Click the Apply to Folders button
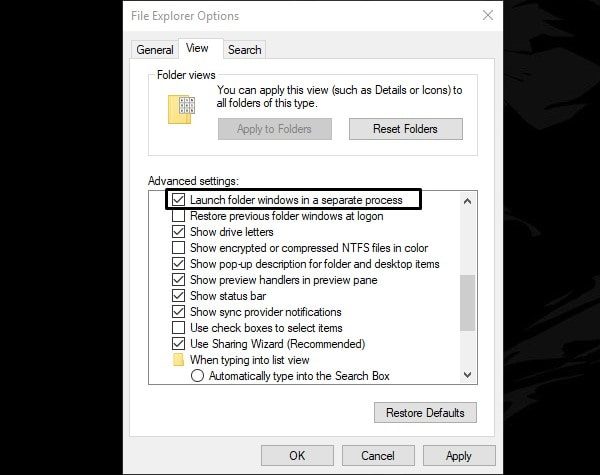 point(275,129)
